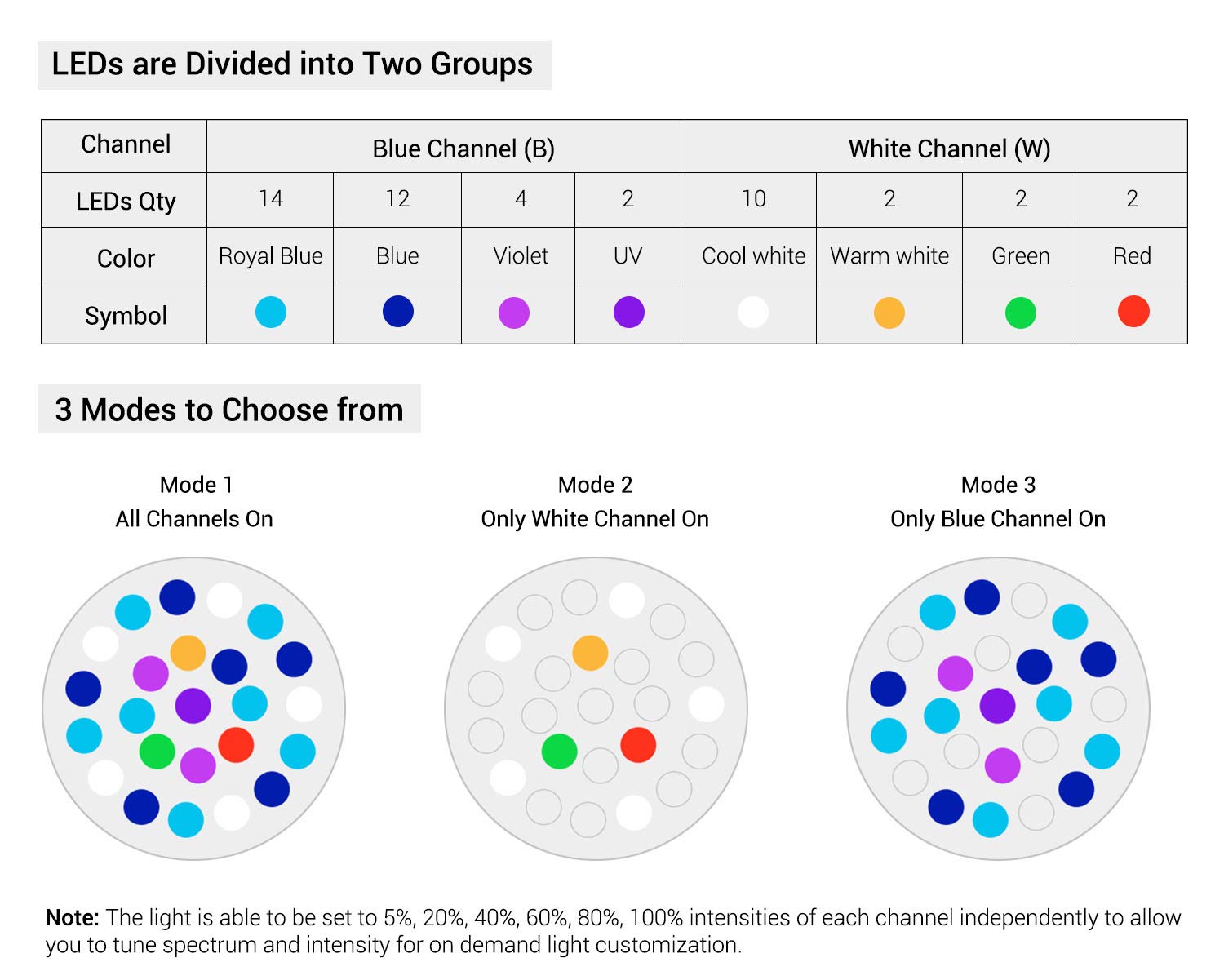Pick the Violet symbol dot in table
The height and width of the screenshot is (980, 1224).
tap(514, 313)
